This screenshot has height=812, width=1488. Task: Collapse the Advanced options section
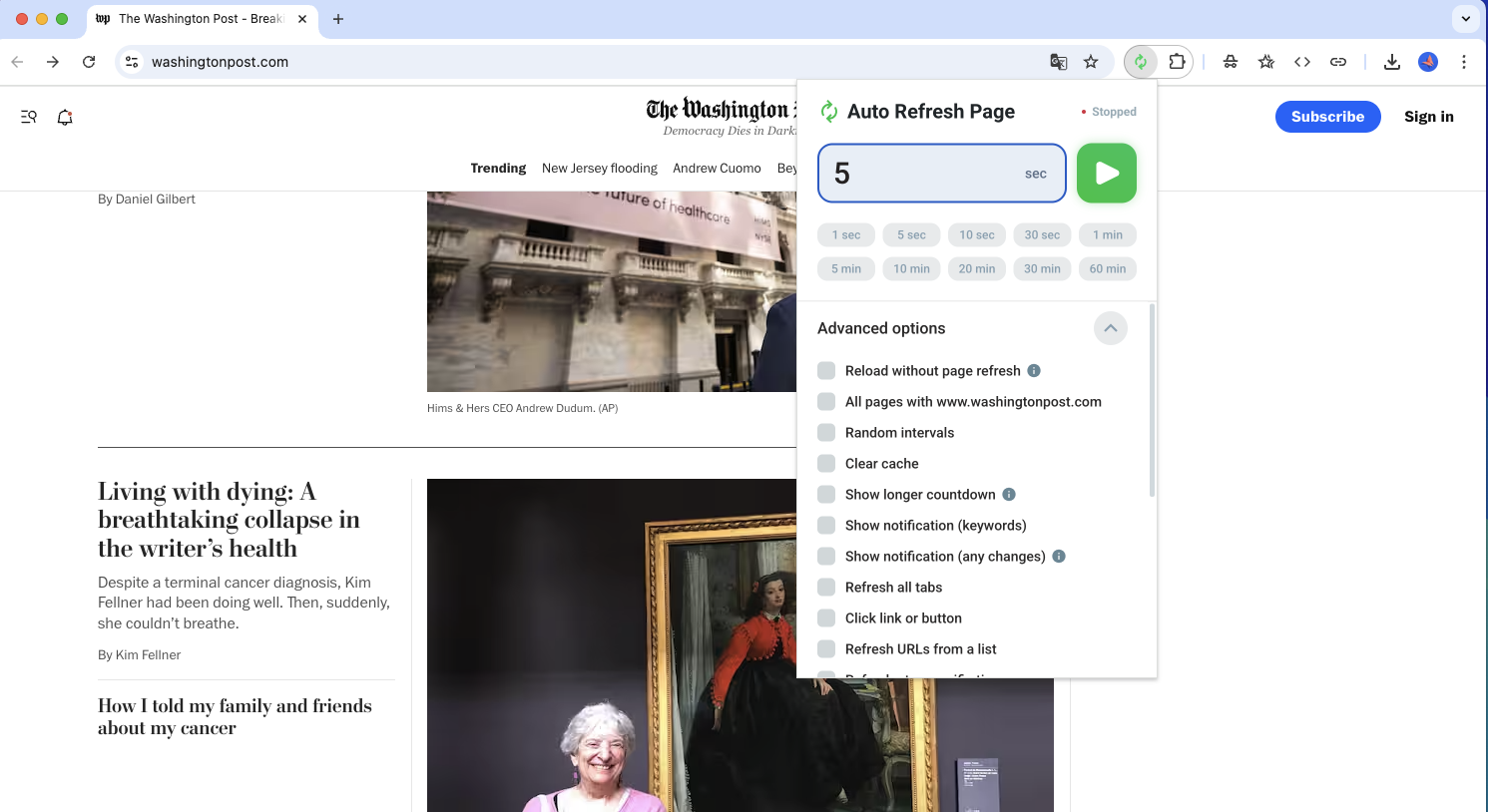1110,327
